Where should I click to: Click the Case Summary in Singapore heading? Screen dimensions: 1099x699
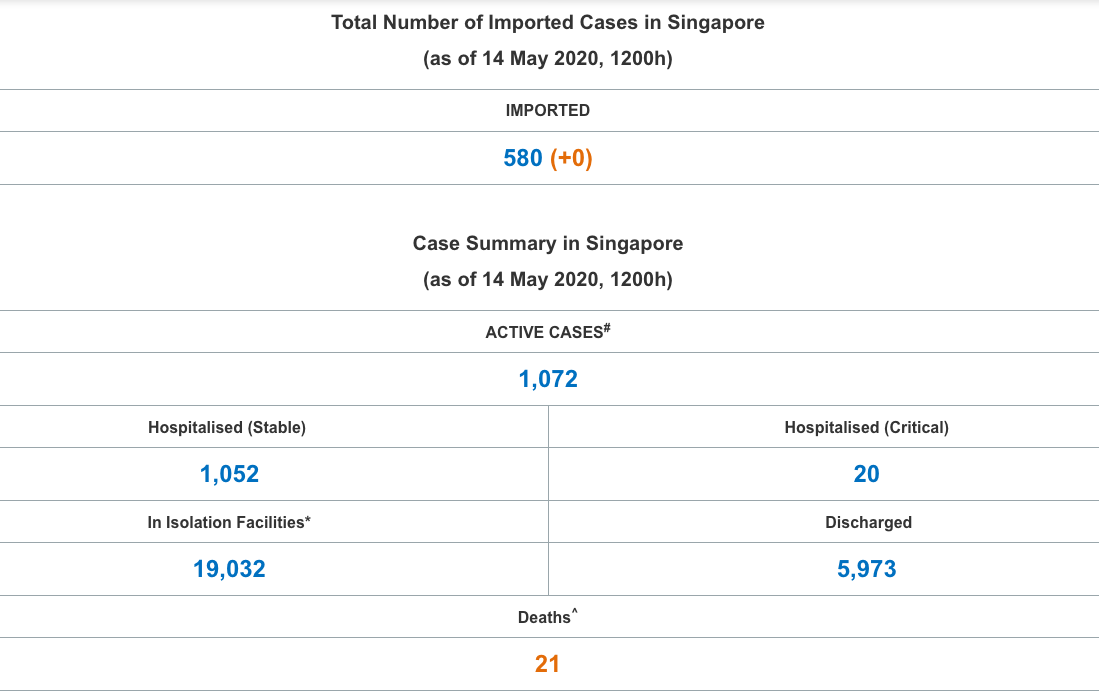tap(548, 243)
